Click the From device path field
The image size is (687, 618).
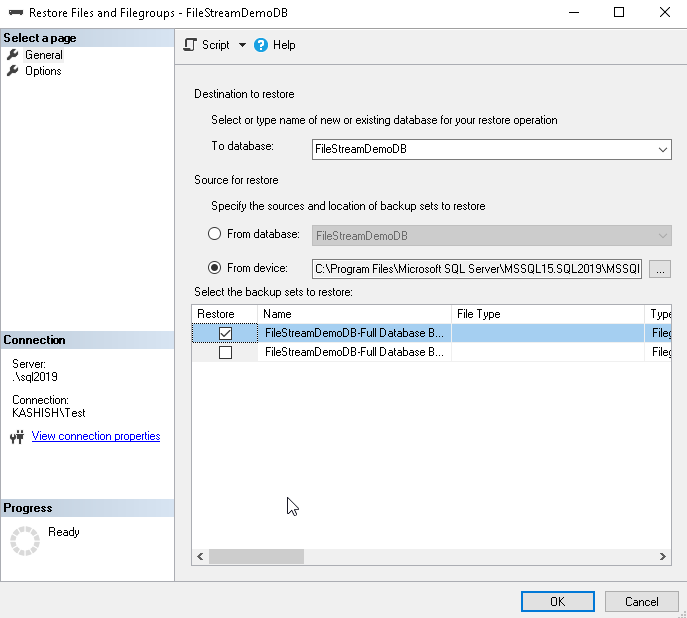click(x=477, y=268)
